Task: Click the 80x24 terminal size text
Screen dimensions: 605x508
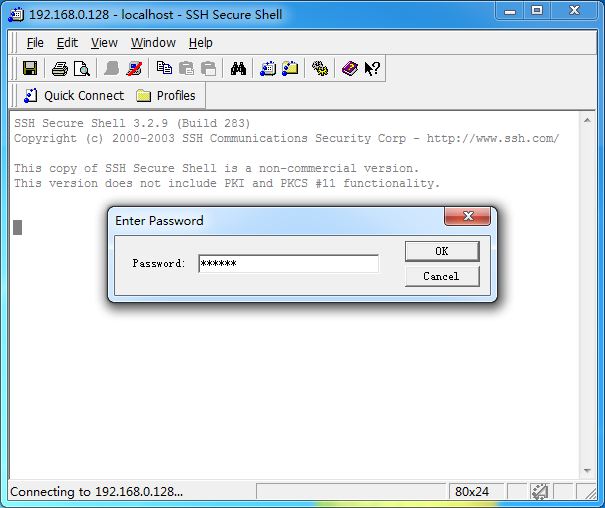Action: (471, 492)
